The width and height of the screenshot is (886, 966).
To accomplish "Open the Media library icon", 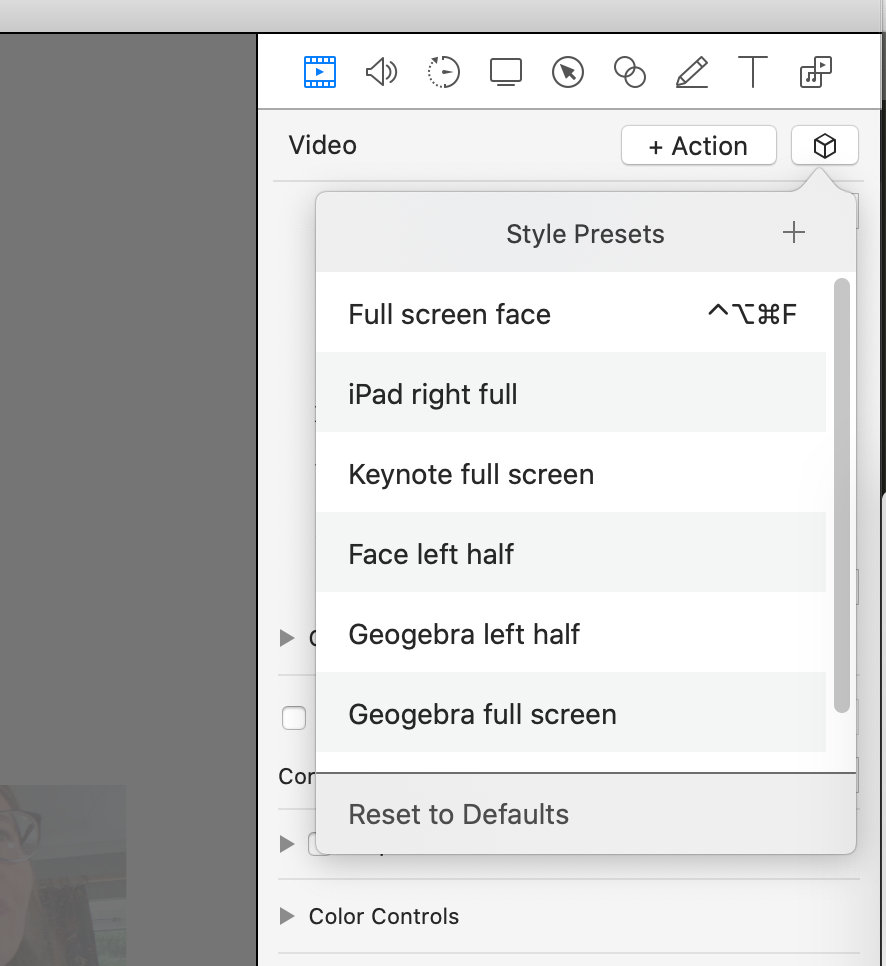I will coord(816,72).
